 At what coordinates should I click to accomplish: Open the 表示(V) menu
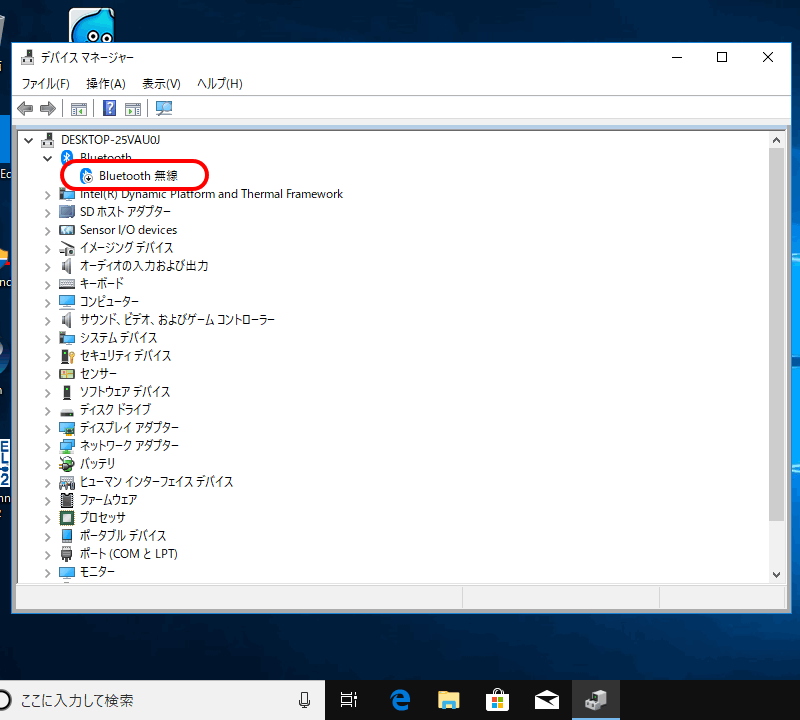point(161,83)
